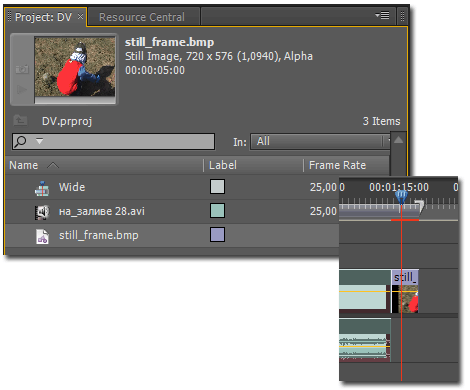Image resolution: width=470 pixels, height=390 pixels.
Task: Play the preview thumbnail clip
Action: pyautogui.click(x=22, y=89)
